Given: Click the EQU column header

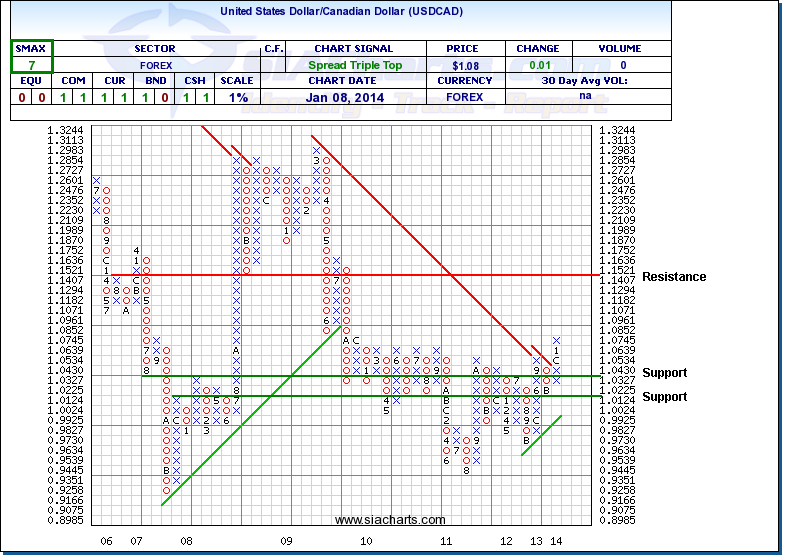Looking at the screenshot, I should point(31,81).
